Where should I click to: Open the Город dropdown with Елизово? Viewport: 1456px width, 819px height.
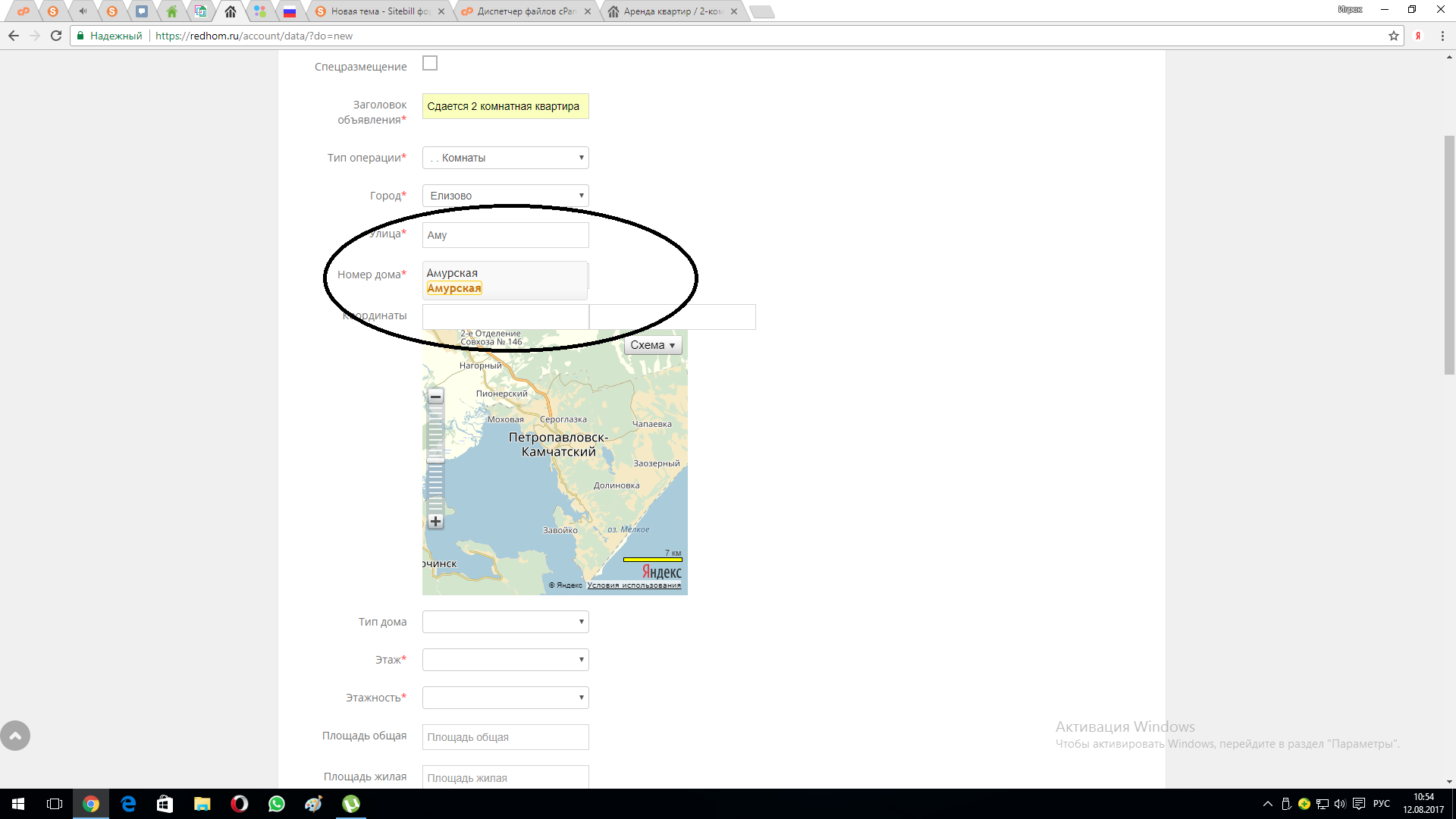tap(506, 196)
